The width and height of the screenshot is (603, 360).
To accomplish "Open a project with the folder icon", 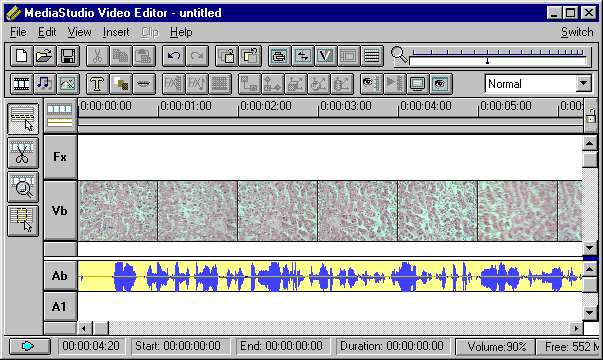I will 45,56.
